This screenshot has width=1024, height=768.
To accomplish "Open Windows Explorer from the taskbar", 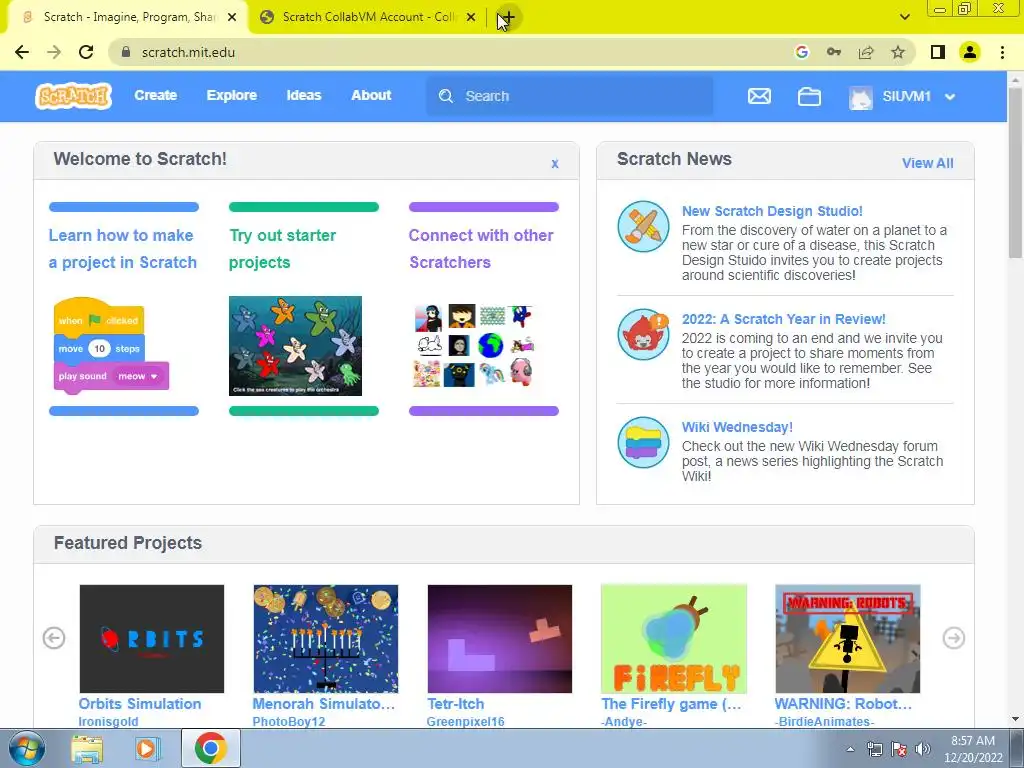I will [87, 748].
